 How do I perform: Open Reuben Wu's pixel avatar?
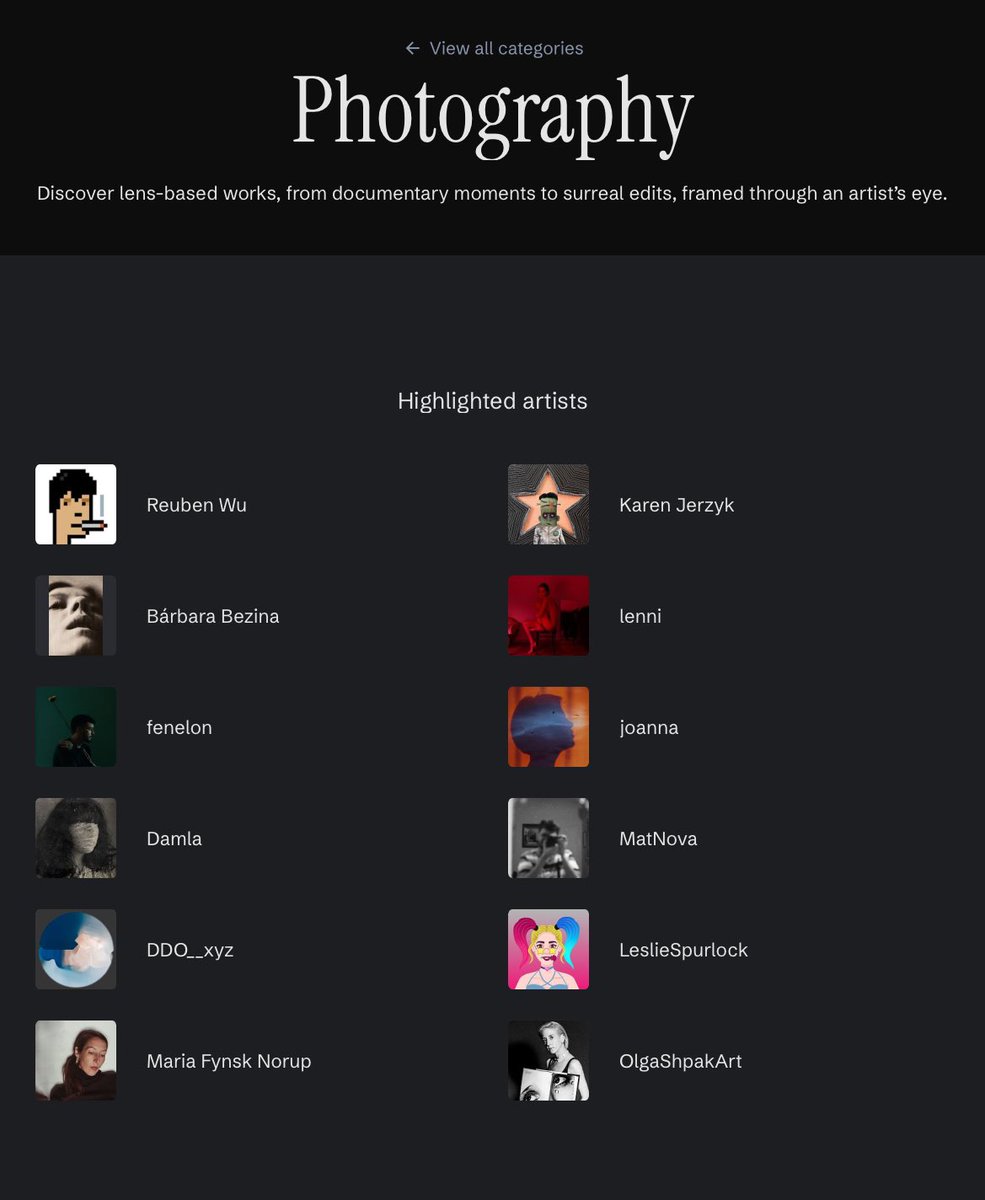(x=76, y=504)
